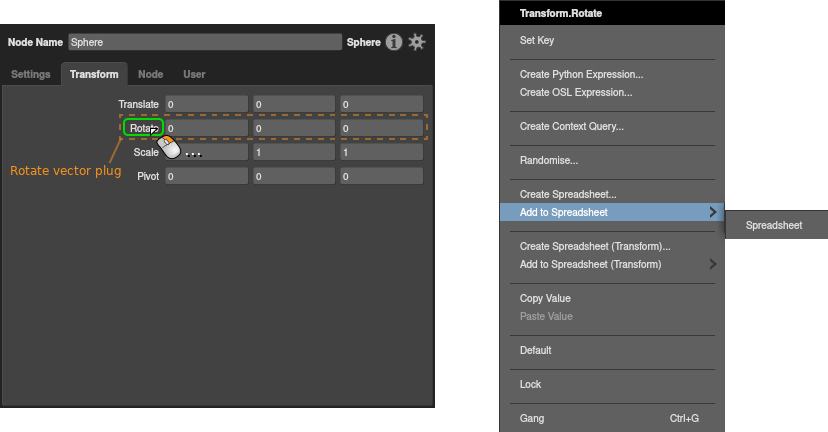Screen dimensions: 828x432
Task: Click the node info icon
Action: (x=394, y=42)
